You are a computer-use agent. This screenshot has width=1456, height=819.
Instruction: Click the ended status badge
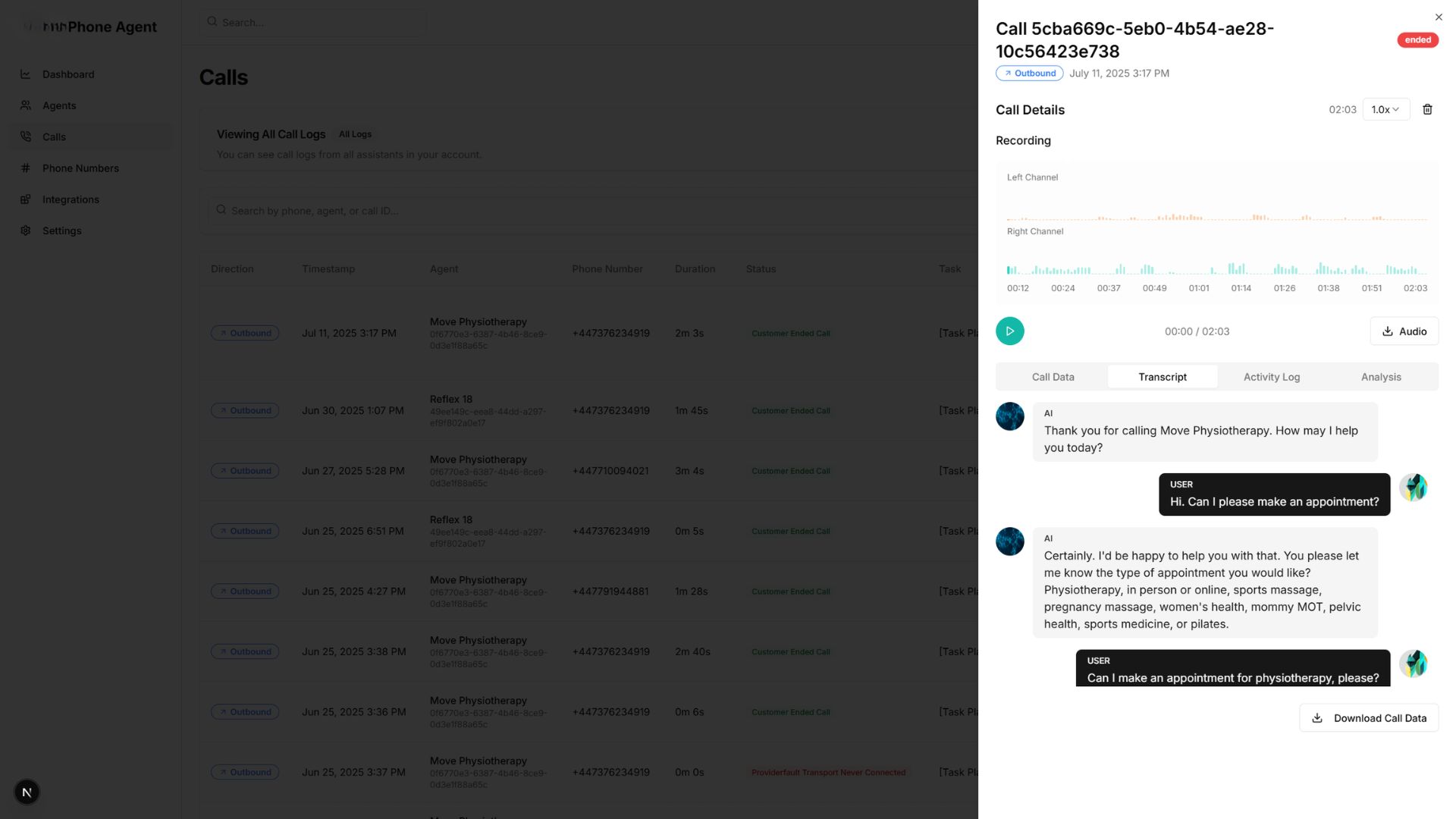(x=1417, y=40)
